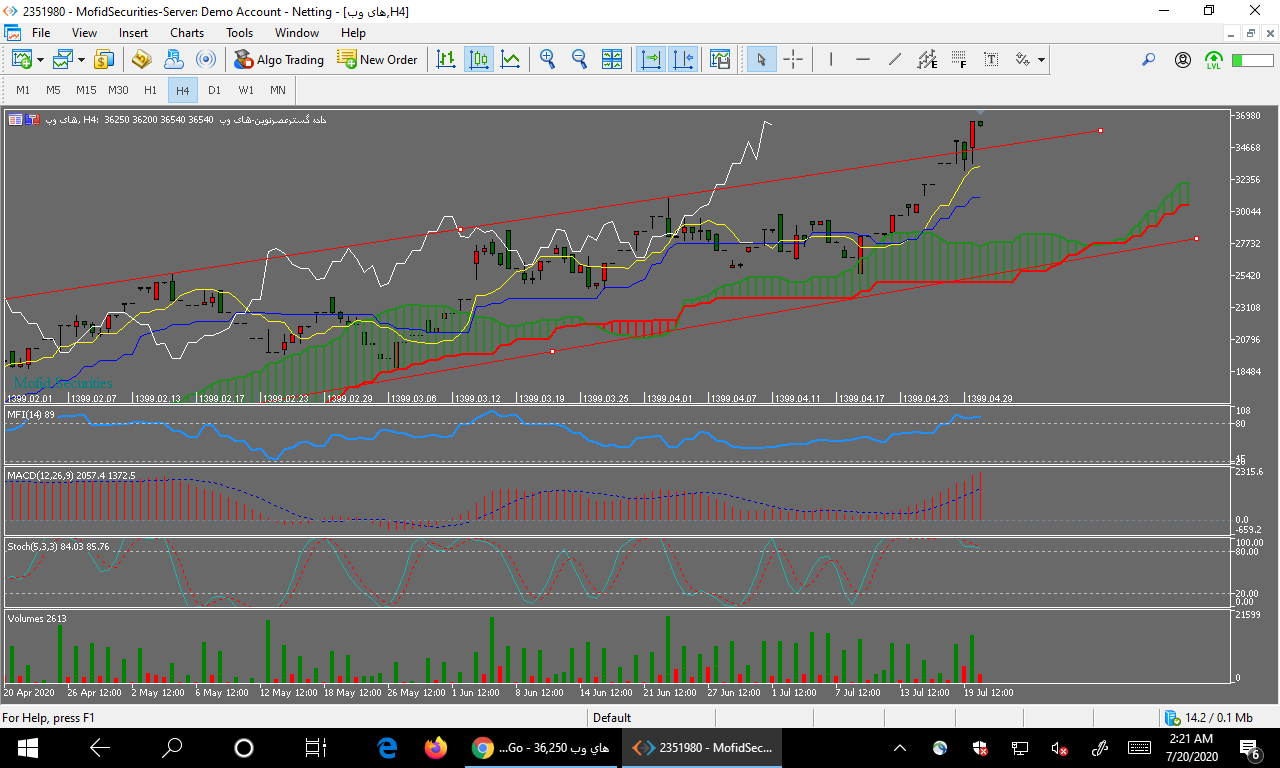Select the M30 timeframe

118,90
